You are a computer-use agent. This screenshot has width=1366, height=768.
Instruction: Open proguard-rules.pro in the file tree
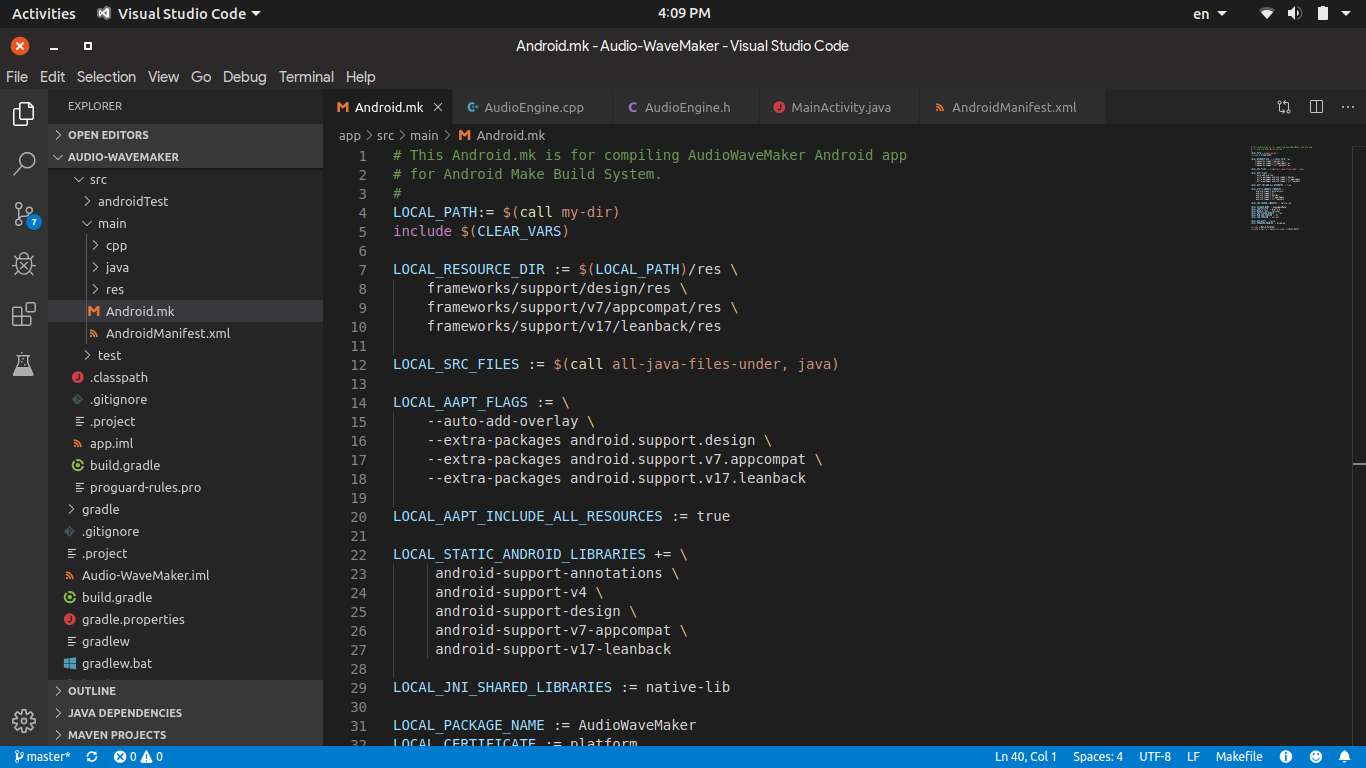[x=185, y=487]
